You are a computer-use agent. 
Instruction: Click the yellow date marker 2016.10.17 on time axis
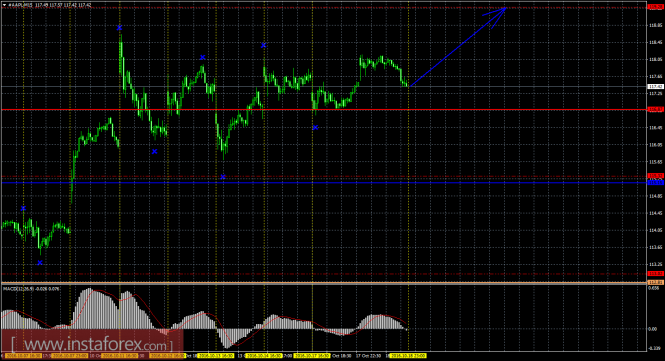pyautogui.click(x=312, y=356)
